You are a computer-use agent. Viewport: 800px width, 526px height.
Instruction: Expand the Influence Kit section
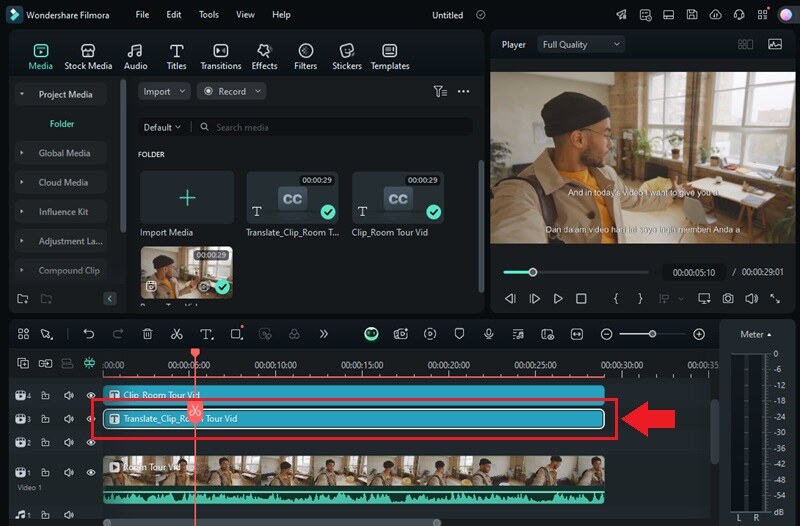21,212
